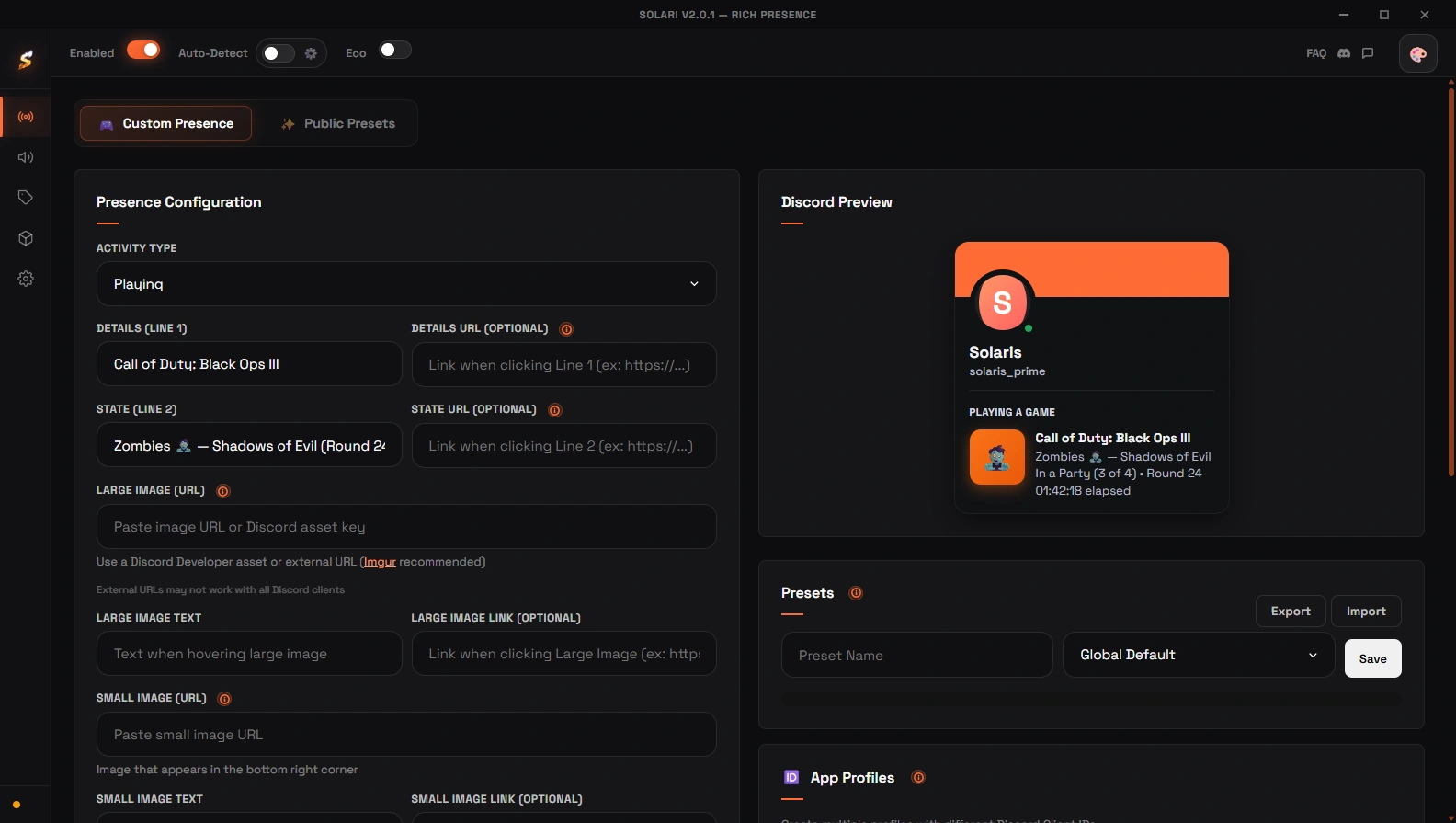Click the Save preset button
The width and height of the screenshot is (1456, 823).
click(1372, 658)
